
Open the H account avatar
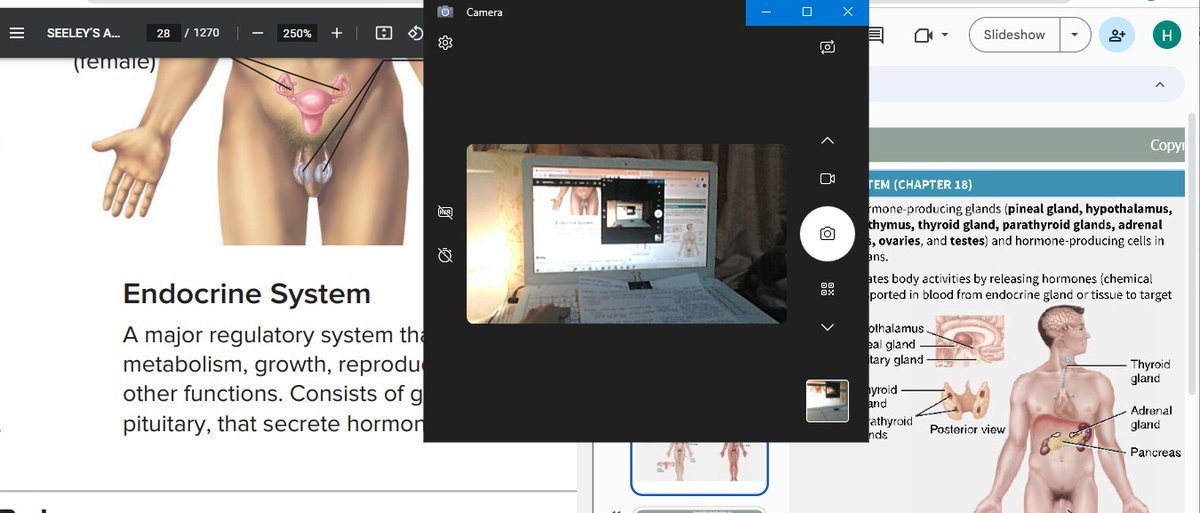click(1166, 35)
